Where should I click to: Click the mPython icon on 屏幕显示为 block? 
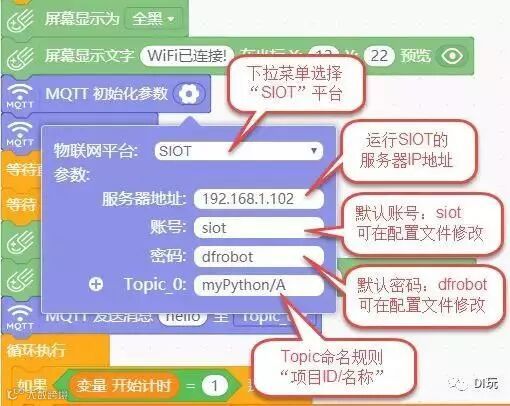[x=20, y=21]
